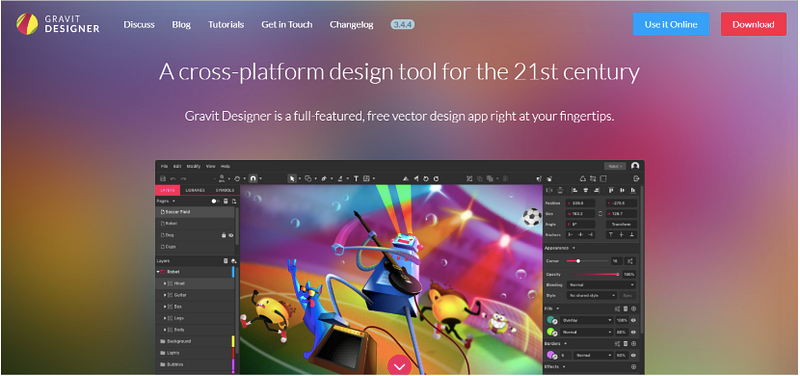Open the View menu in app preview

pyautogui.click(x=211, y=166)
